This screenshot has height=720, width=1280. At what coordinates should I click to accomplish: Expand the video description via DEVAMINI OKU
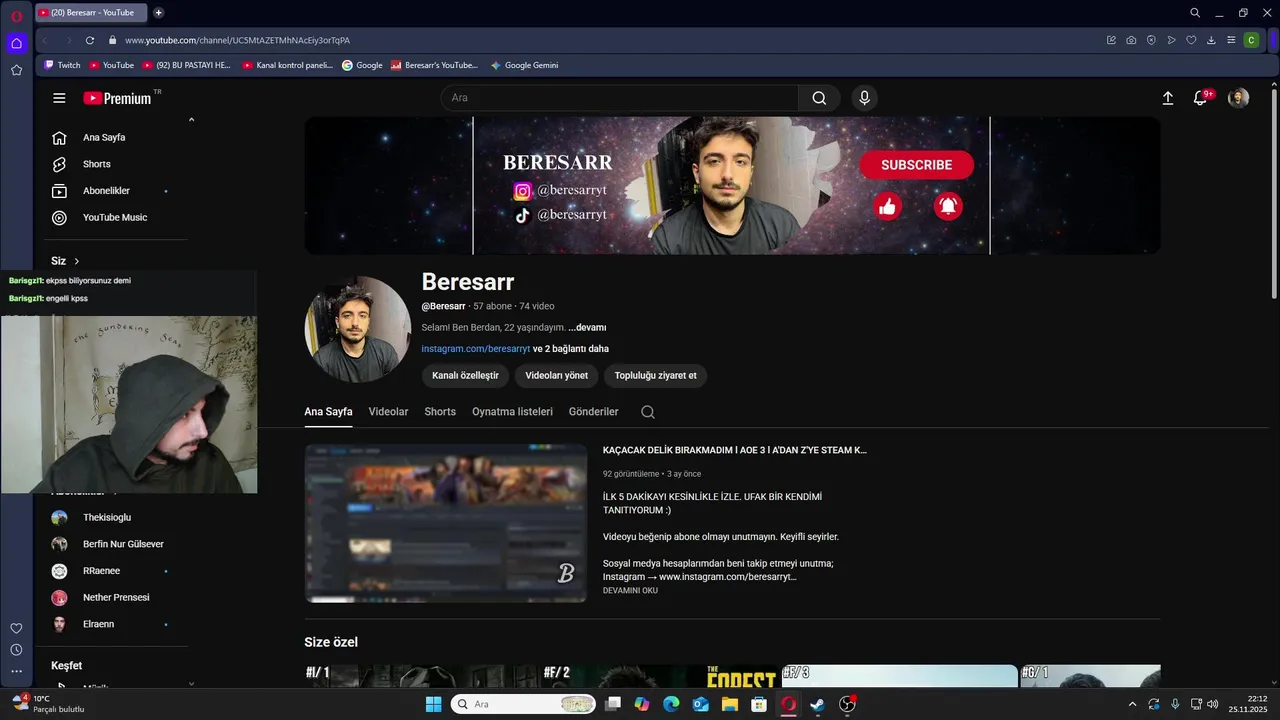pyautogui.click(x=630, y=591)
